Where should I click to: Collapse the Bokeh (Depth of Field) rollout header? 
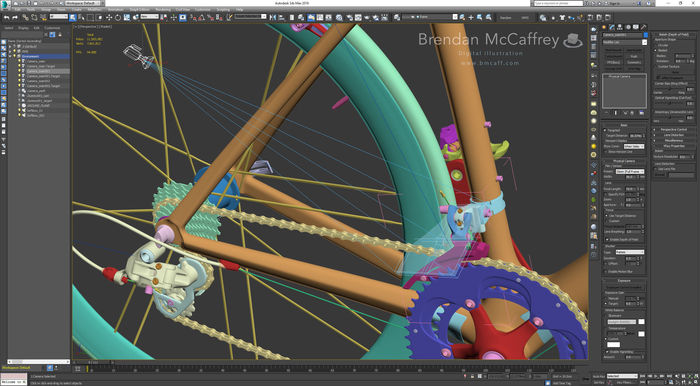pos(674,34)
